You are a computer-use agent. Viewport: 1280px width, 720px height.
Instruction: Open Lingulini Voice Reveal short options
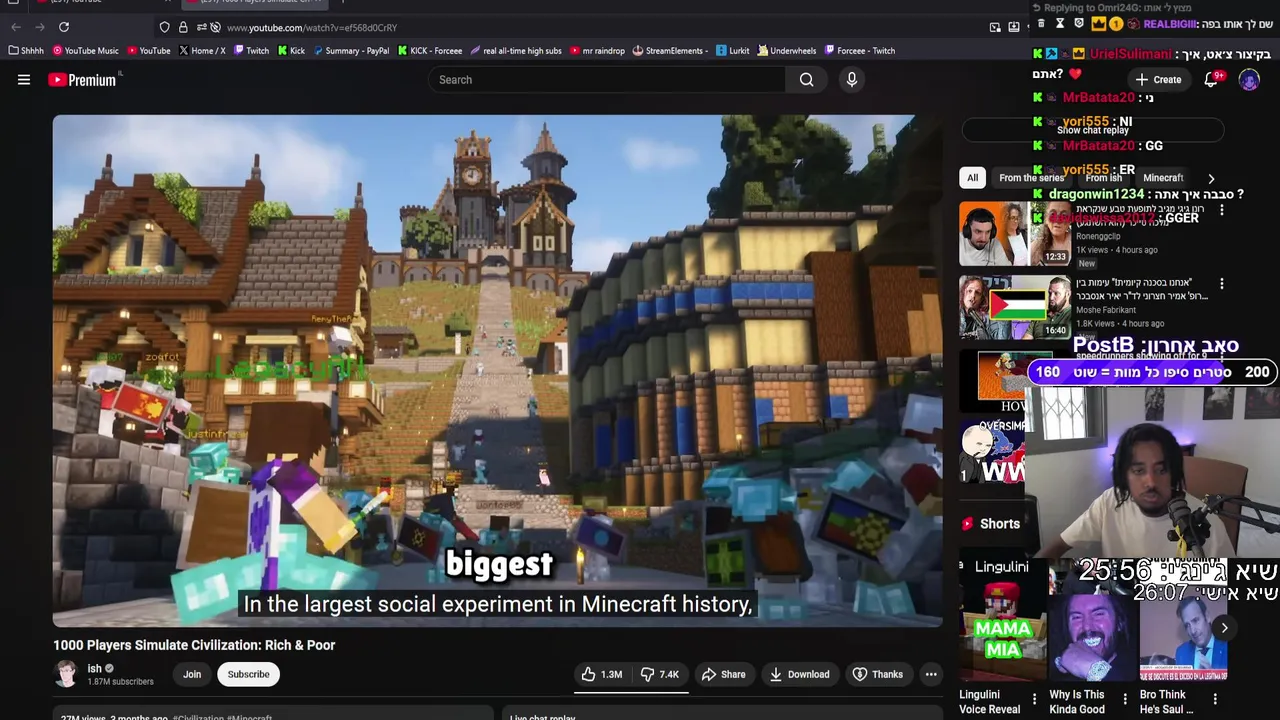[x=1034, y=699]
